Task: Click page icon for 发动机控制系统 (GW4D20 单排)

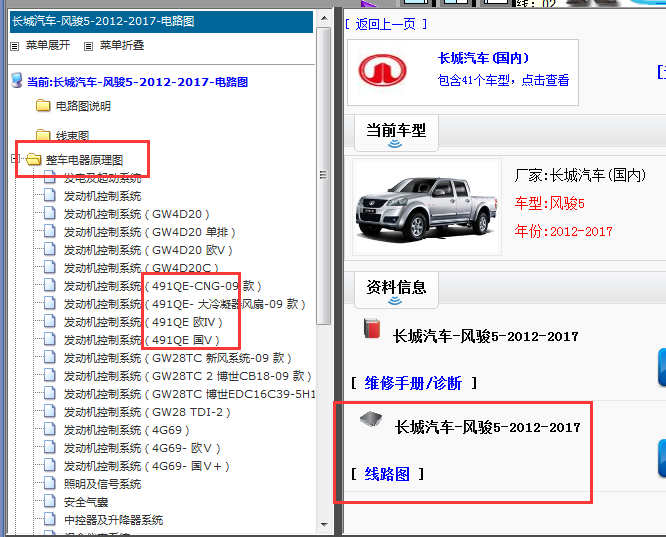Action: point(50,231)
